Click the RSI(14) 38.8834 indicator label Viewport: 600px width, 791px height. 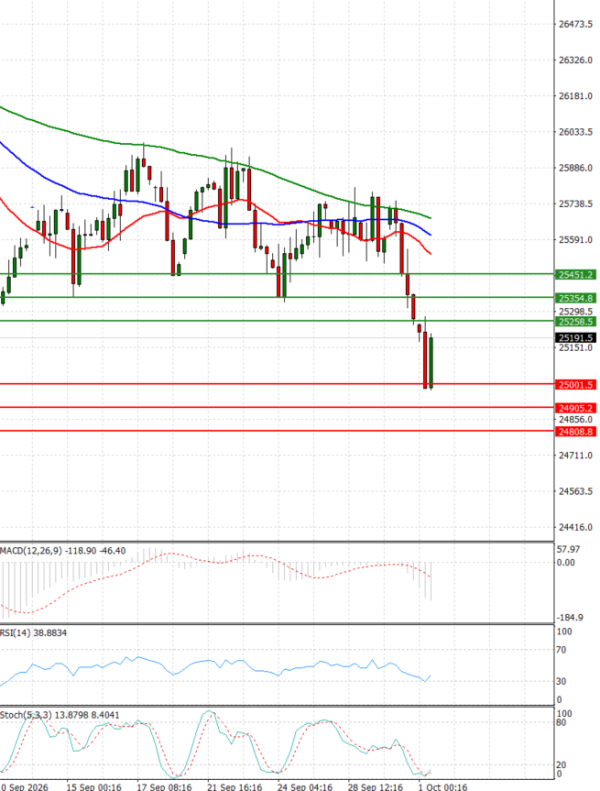[33, 633]
